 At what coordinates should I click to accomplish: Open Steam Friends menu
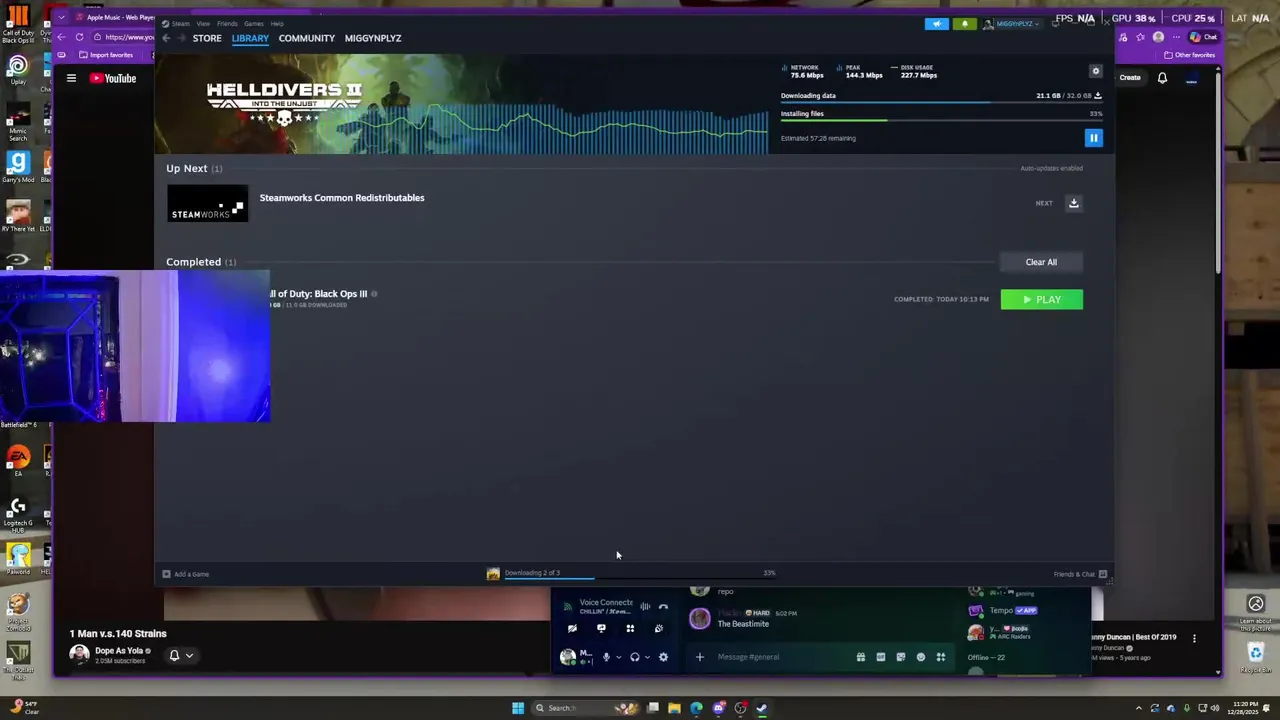(x=227, y=23)
